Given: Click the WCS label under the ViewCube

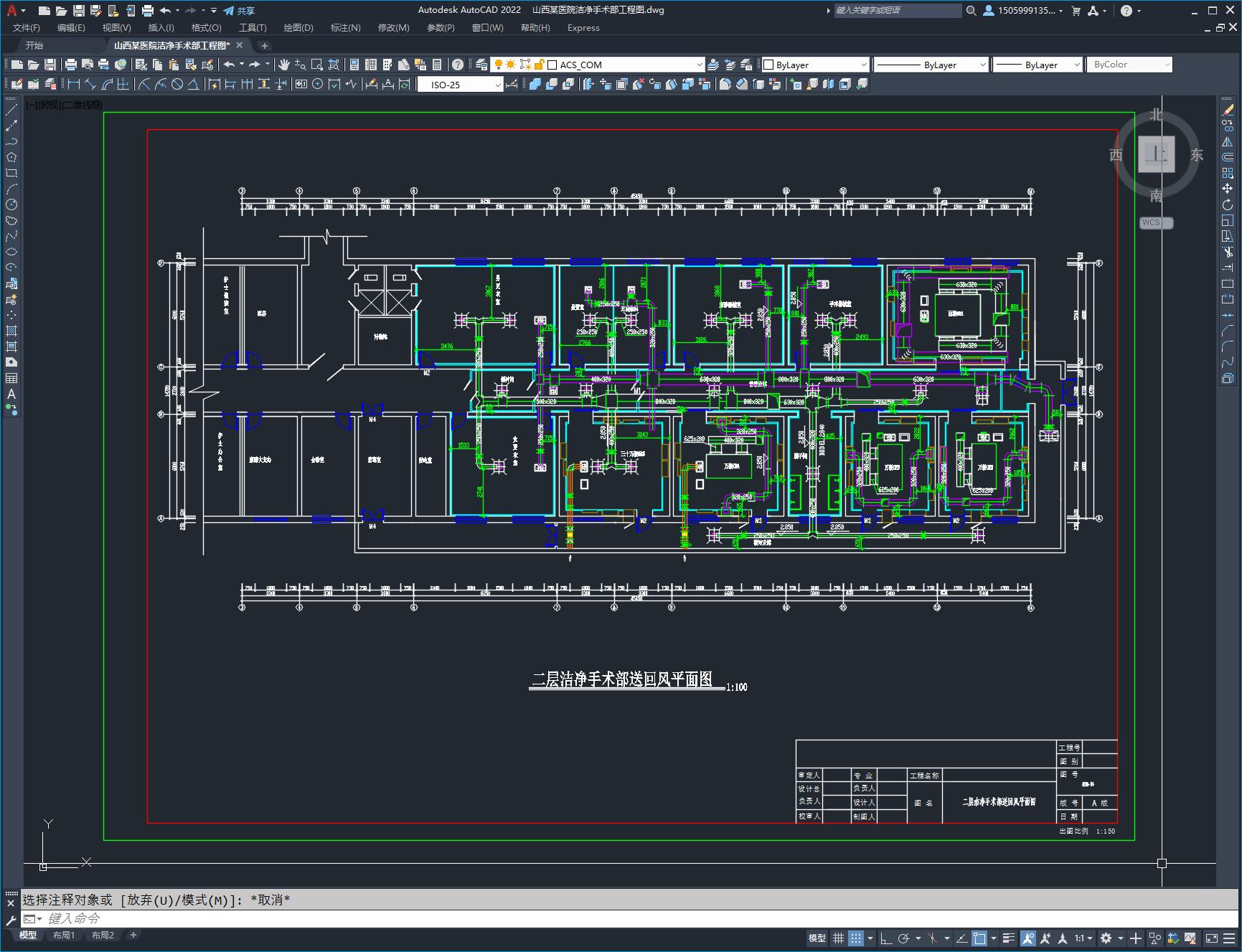Looking at the screenshot, I should (x=1157, y=222).
